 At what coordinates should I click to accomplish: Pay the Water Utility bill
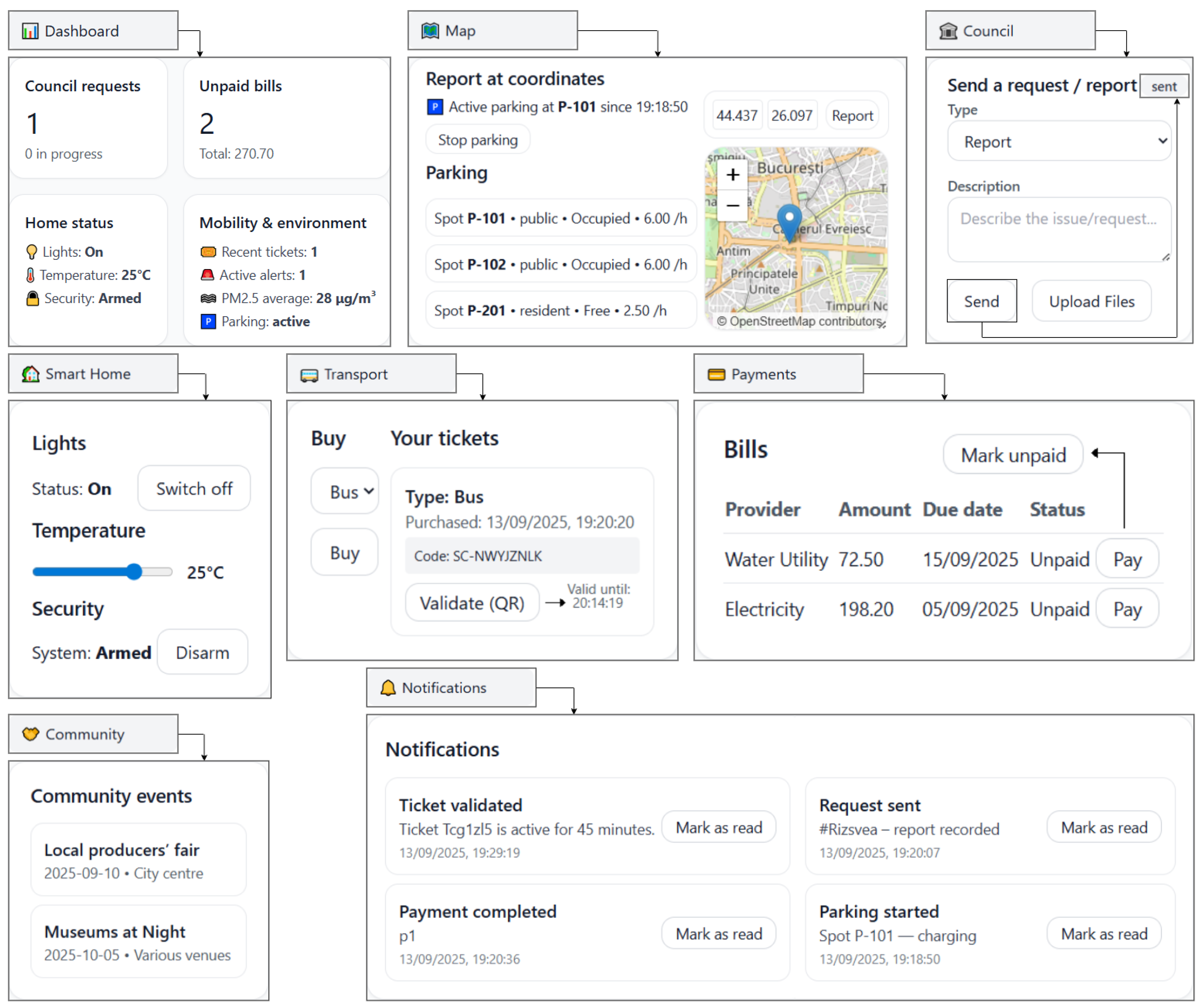pos(1127,559)
